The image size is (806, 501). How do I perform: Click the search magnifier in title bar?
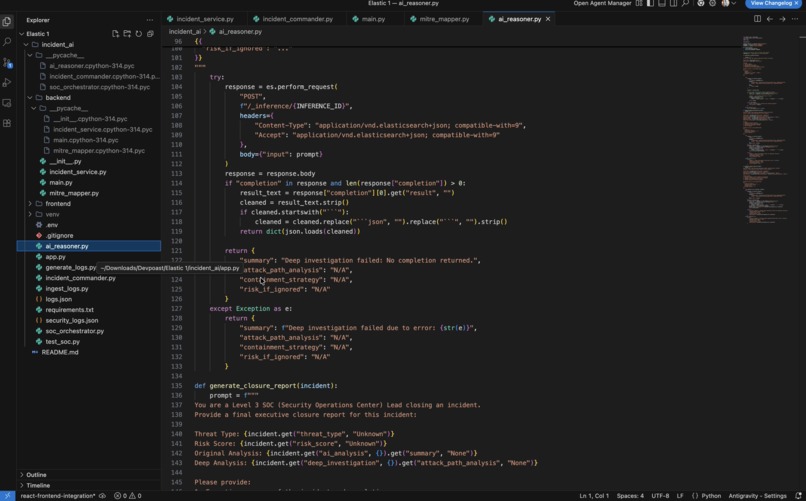[x=685, y=3]
